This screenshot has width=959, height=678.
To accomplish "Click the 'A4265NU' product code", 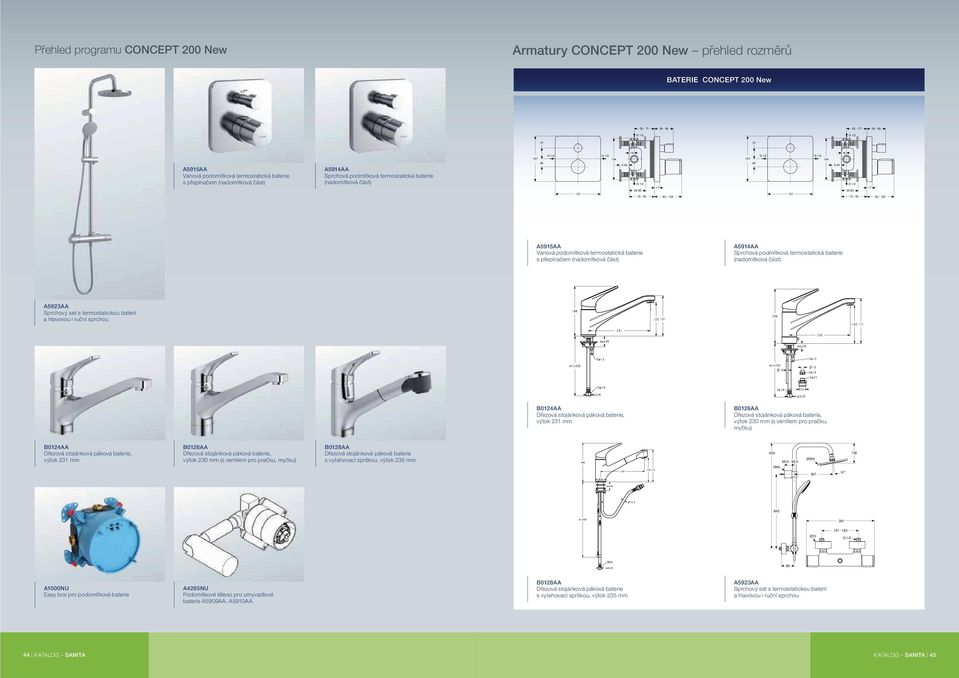I will (196, 588).
